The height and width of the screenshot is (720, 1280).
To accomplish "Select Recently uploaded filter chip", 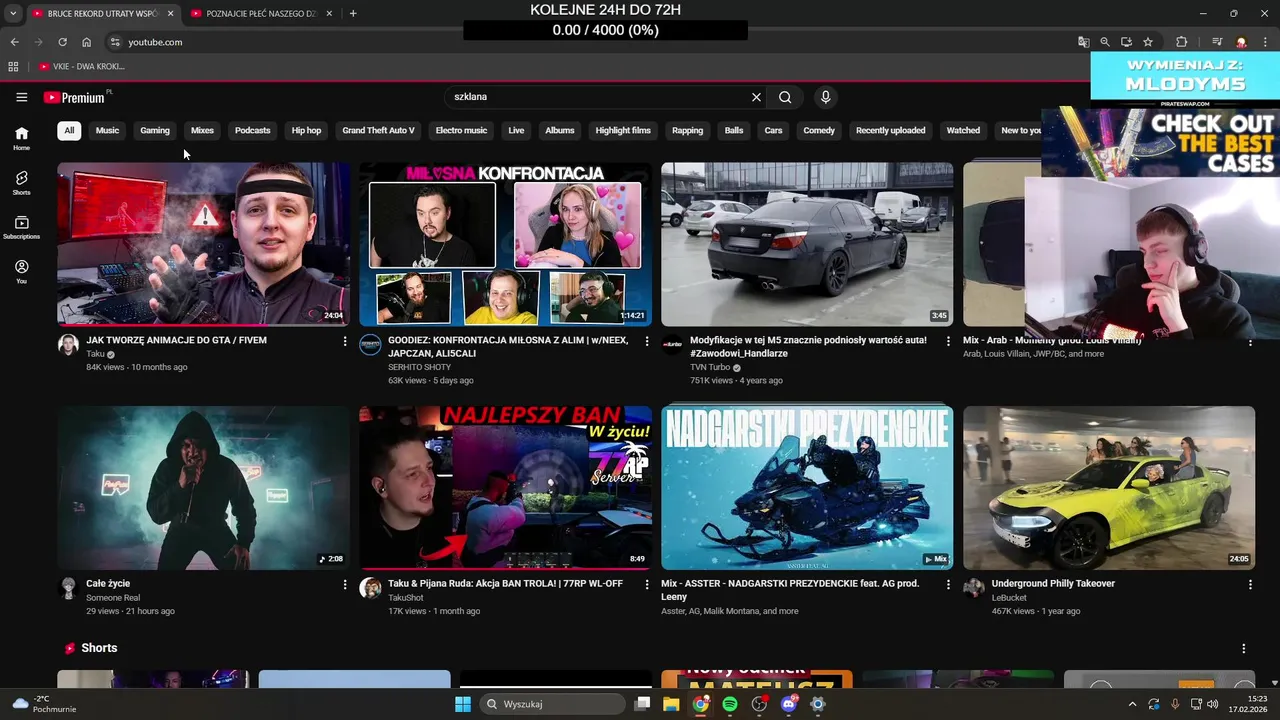I will tap(890, 130).
